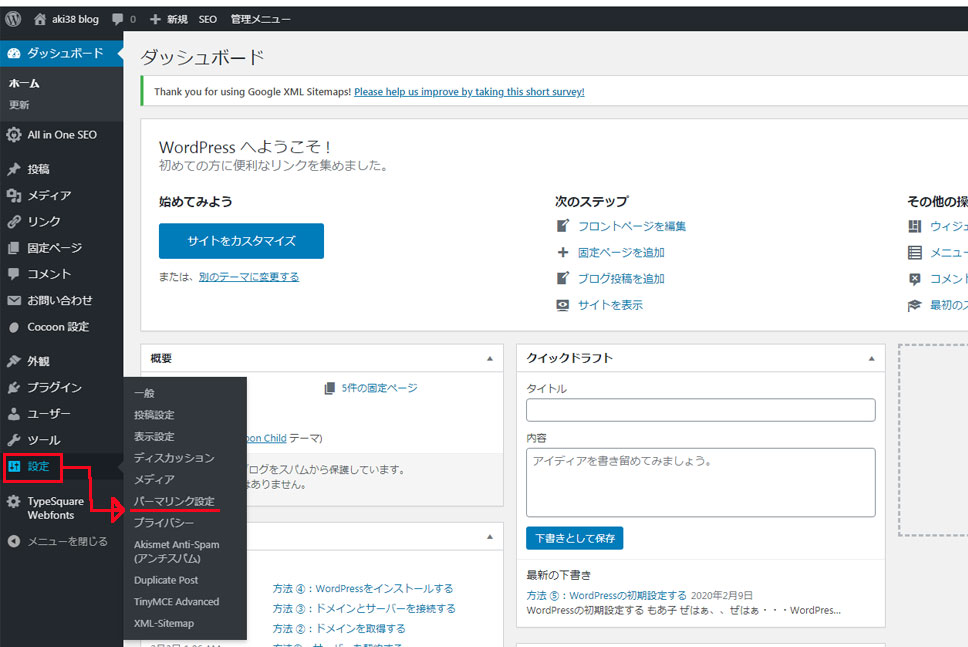Select 投稿設定 in the settings submenu
This screenshot has height=647, width=968.
point(154,415)
